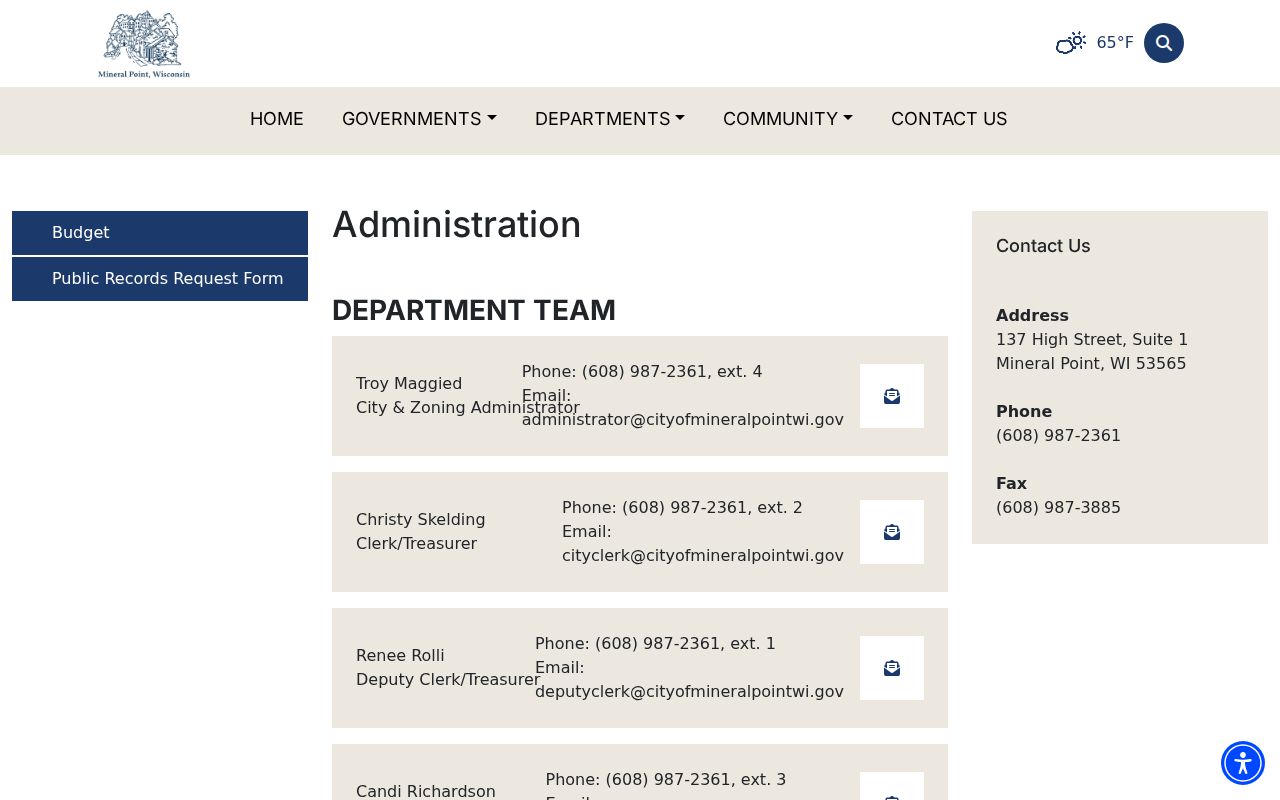Click the Deputy Clerk/Treasurer title

(x=448, y=680)
